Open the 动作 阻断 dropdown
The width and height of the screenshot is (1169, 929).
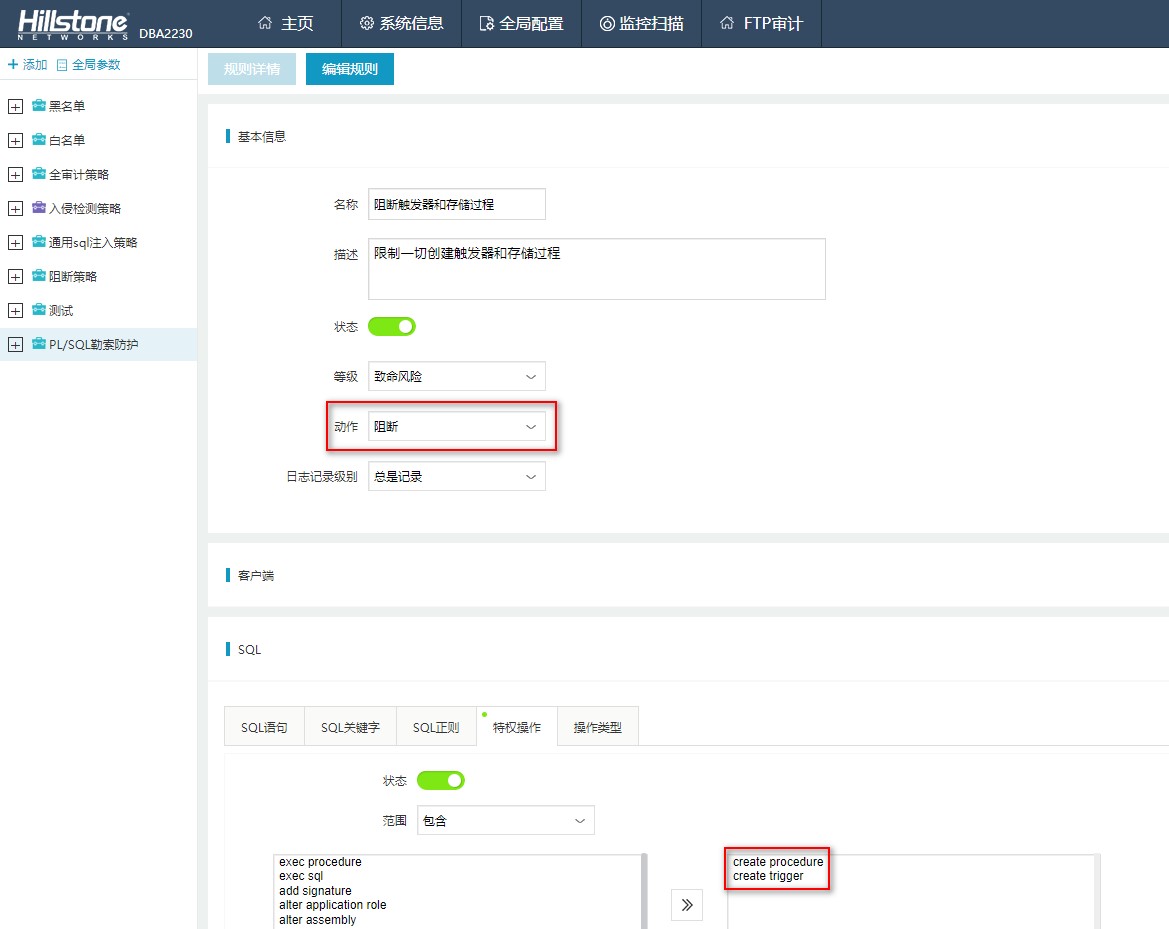[x=456, y=426]
